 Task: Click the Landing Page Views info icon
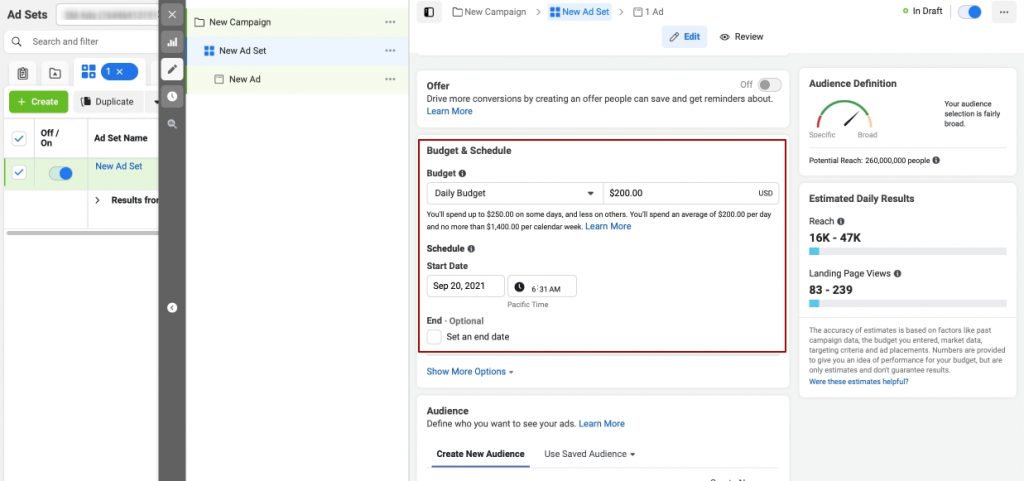pyautogui.click(x=897, y=274)
